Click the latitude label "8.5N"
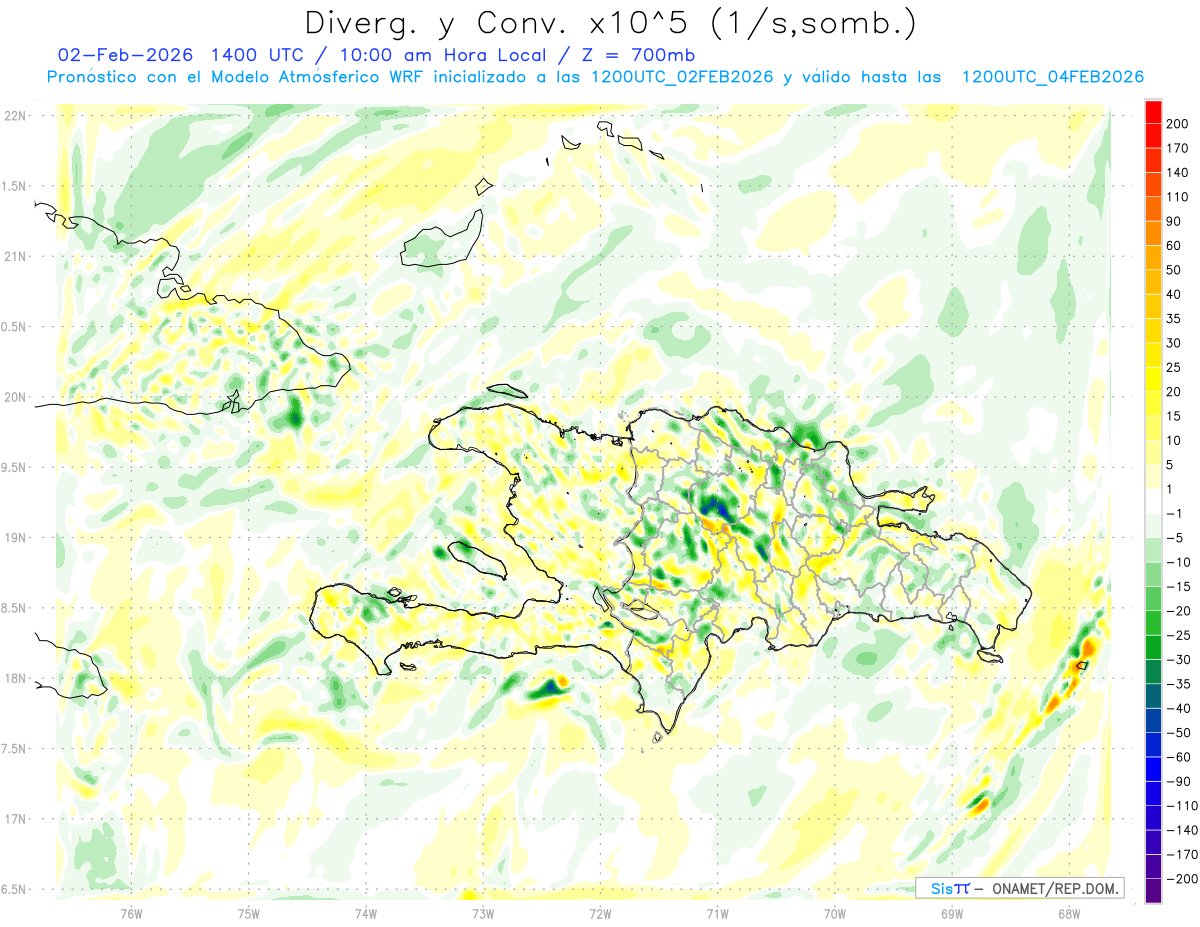Image resolution: width=1200 pixels, height=927 pixels. click(14, 608)
